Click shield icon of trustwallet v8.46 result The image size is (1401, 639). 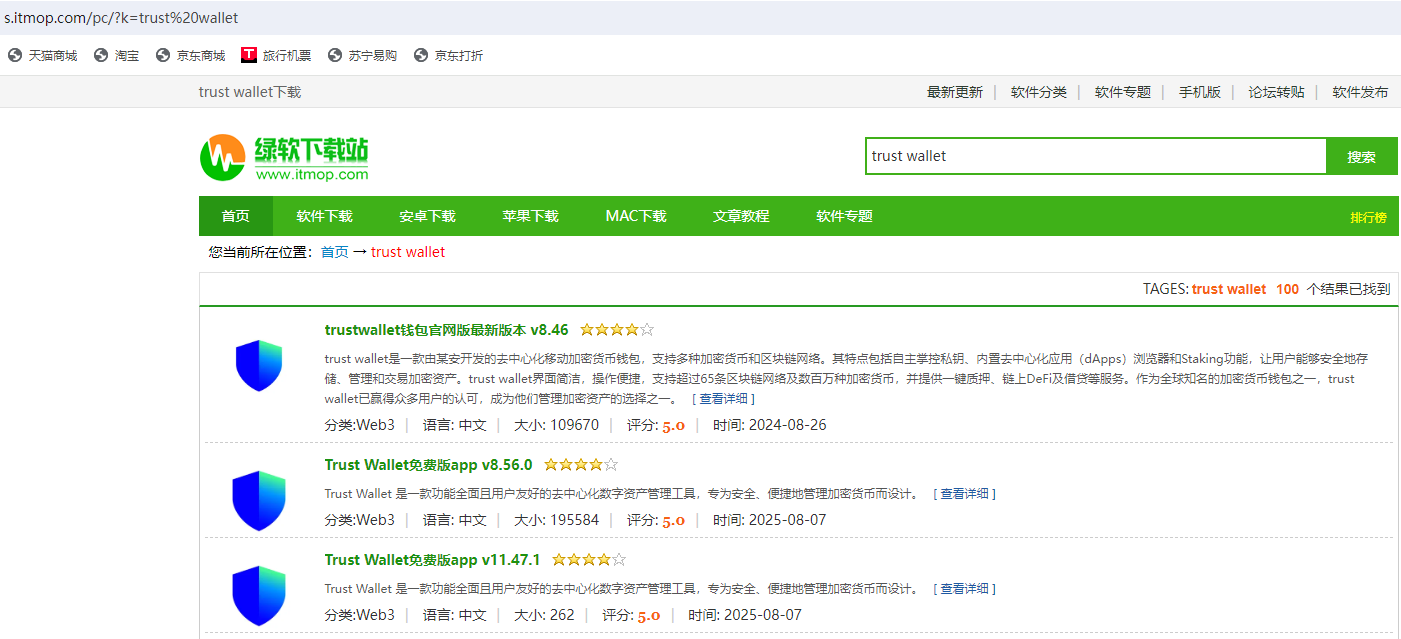259,366
